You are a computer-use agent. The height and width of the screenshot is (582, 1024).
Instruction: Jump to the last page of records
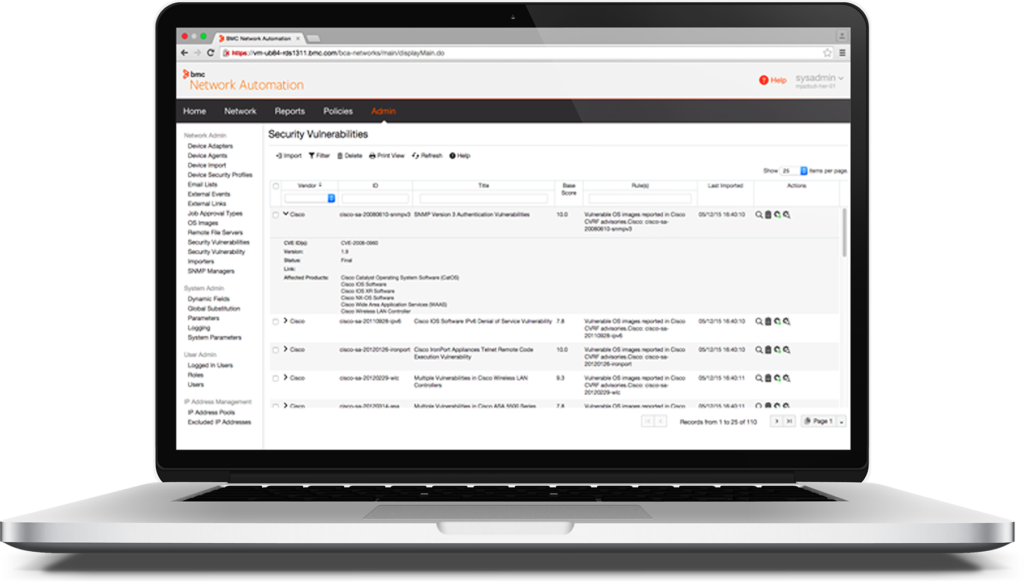(x=789, y=421)
